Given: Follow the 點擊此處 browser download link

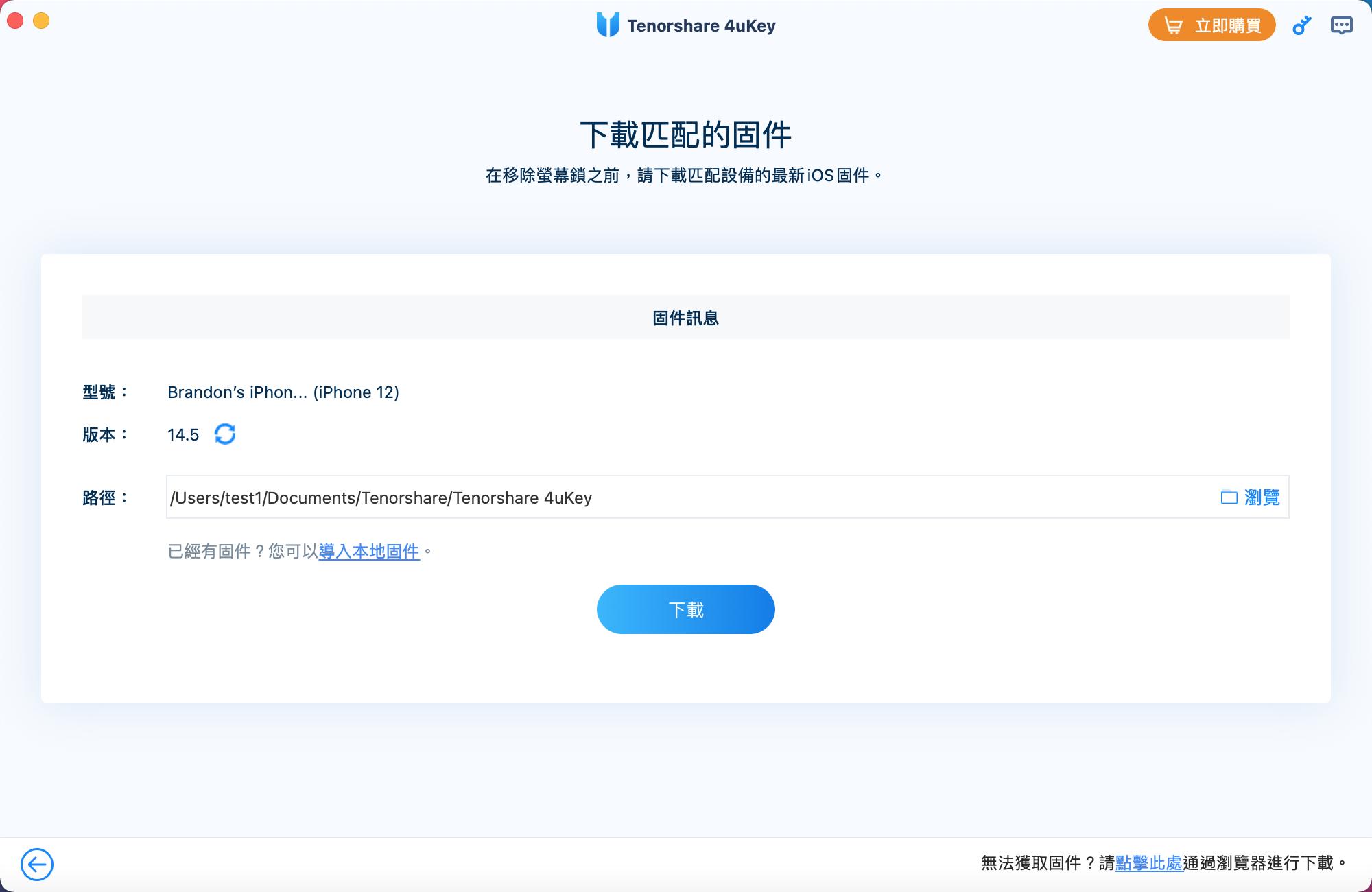Looking at the screenshot, I should (1149, 862).
